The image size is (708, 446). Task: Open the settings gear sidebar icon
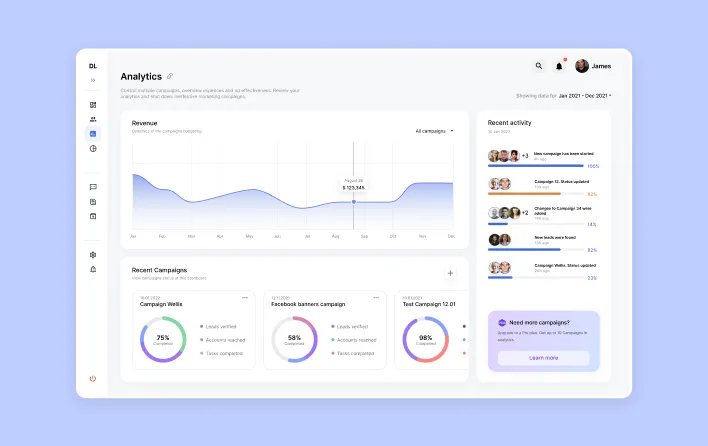click(93, 255)
